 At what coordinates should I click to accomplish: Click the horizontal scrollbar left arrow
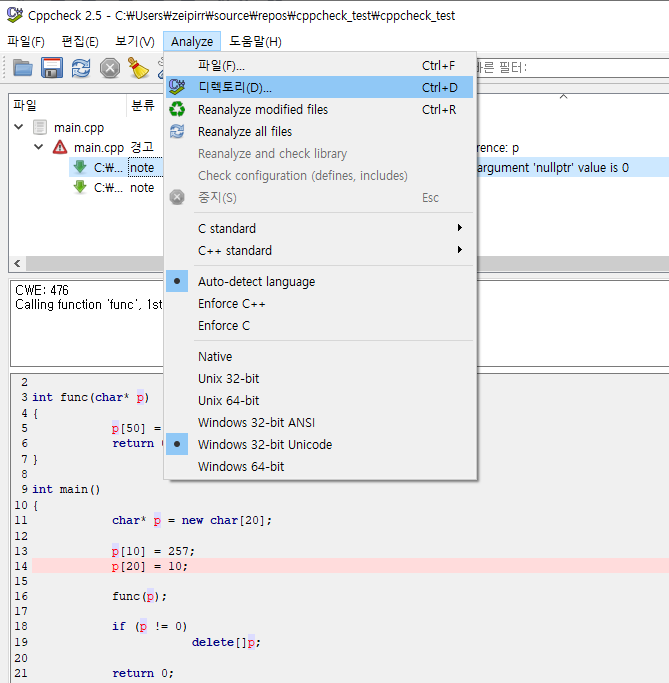[x=17, y=264]
